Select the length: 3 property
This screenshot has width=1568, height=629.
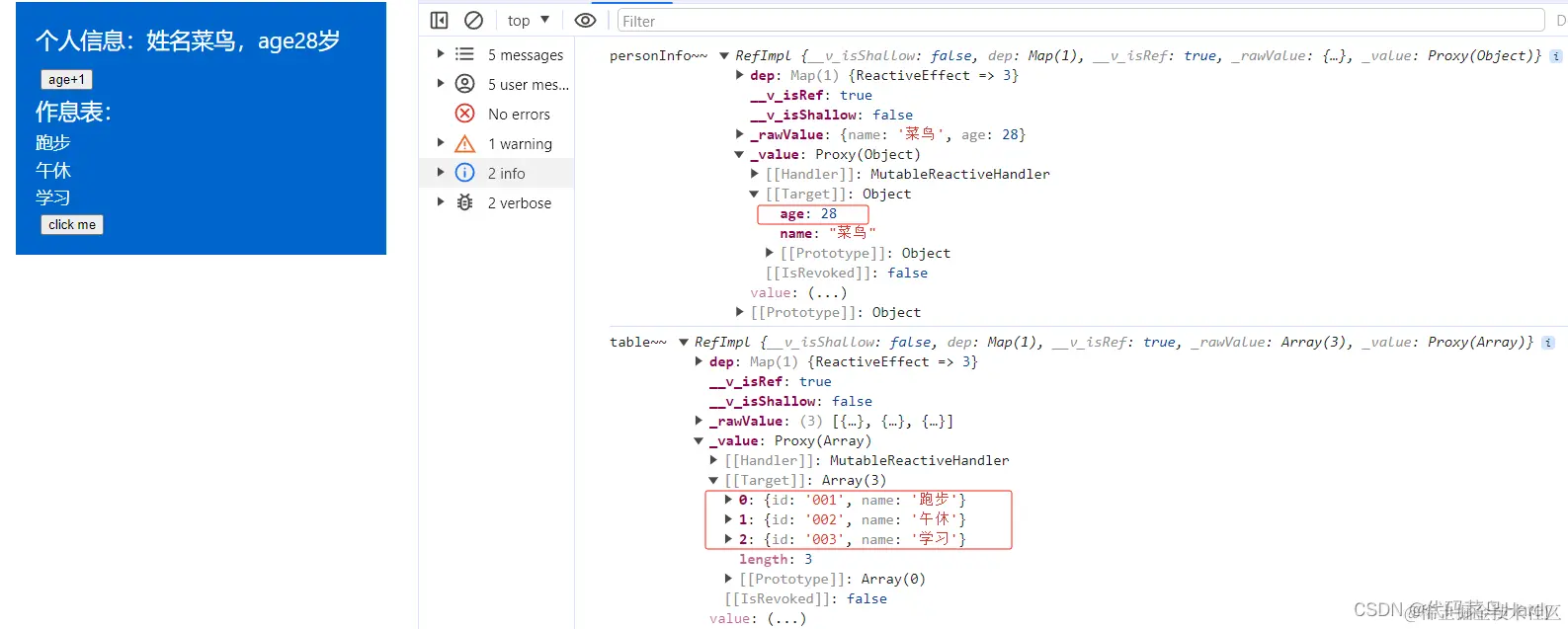coord(776,559)
